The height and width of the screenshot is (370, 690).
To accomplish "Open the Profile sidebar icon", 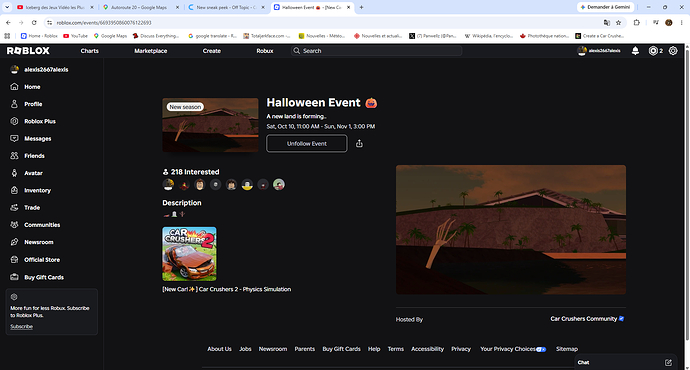I will coord(15,104).
